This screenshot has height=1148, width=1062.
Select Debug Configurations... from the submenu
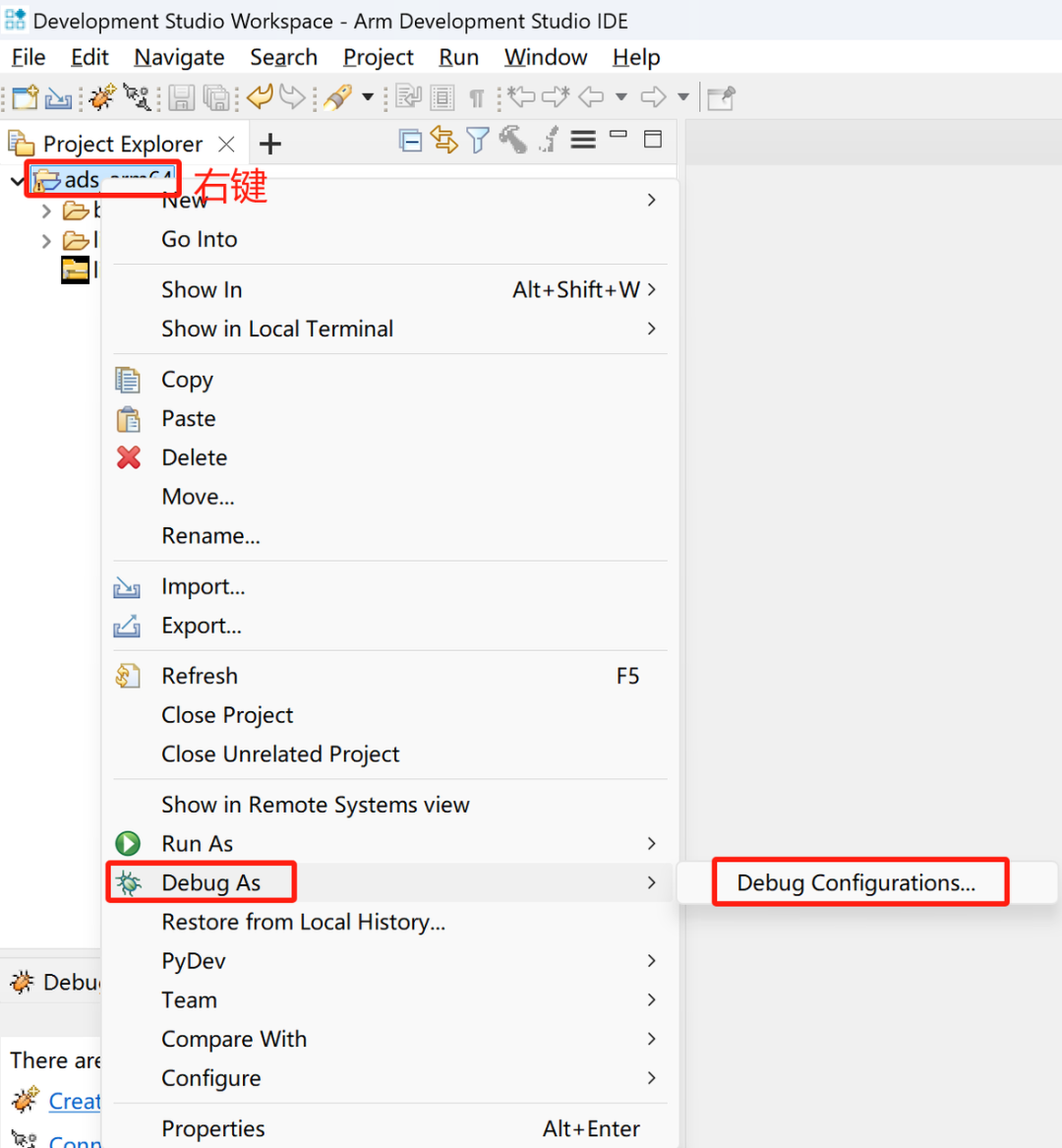click(x=855, y=882)
